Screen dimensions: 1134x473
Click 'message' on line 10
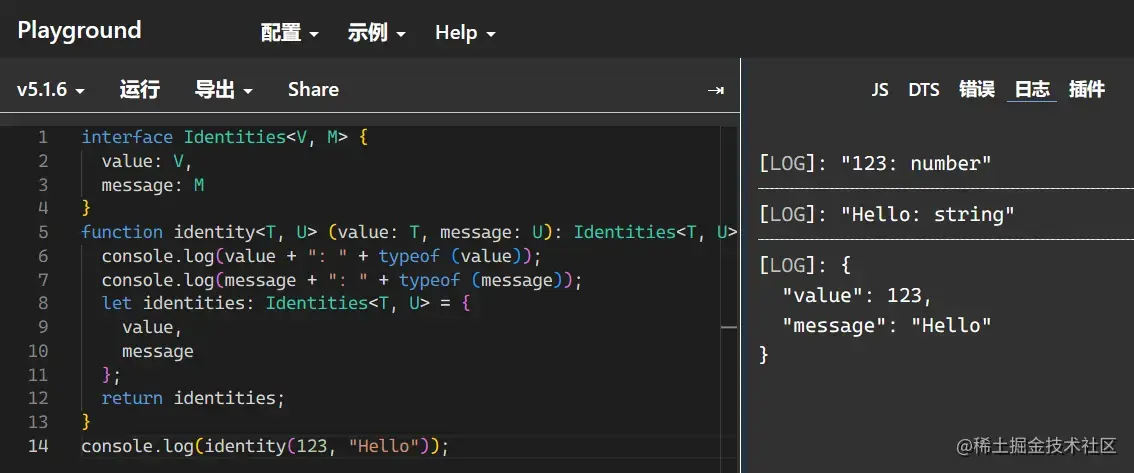point(158,351)
